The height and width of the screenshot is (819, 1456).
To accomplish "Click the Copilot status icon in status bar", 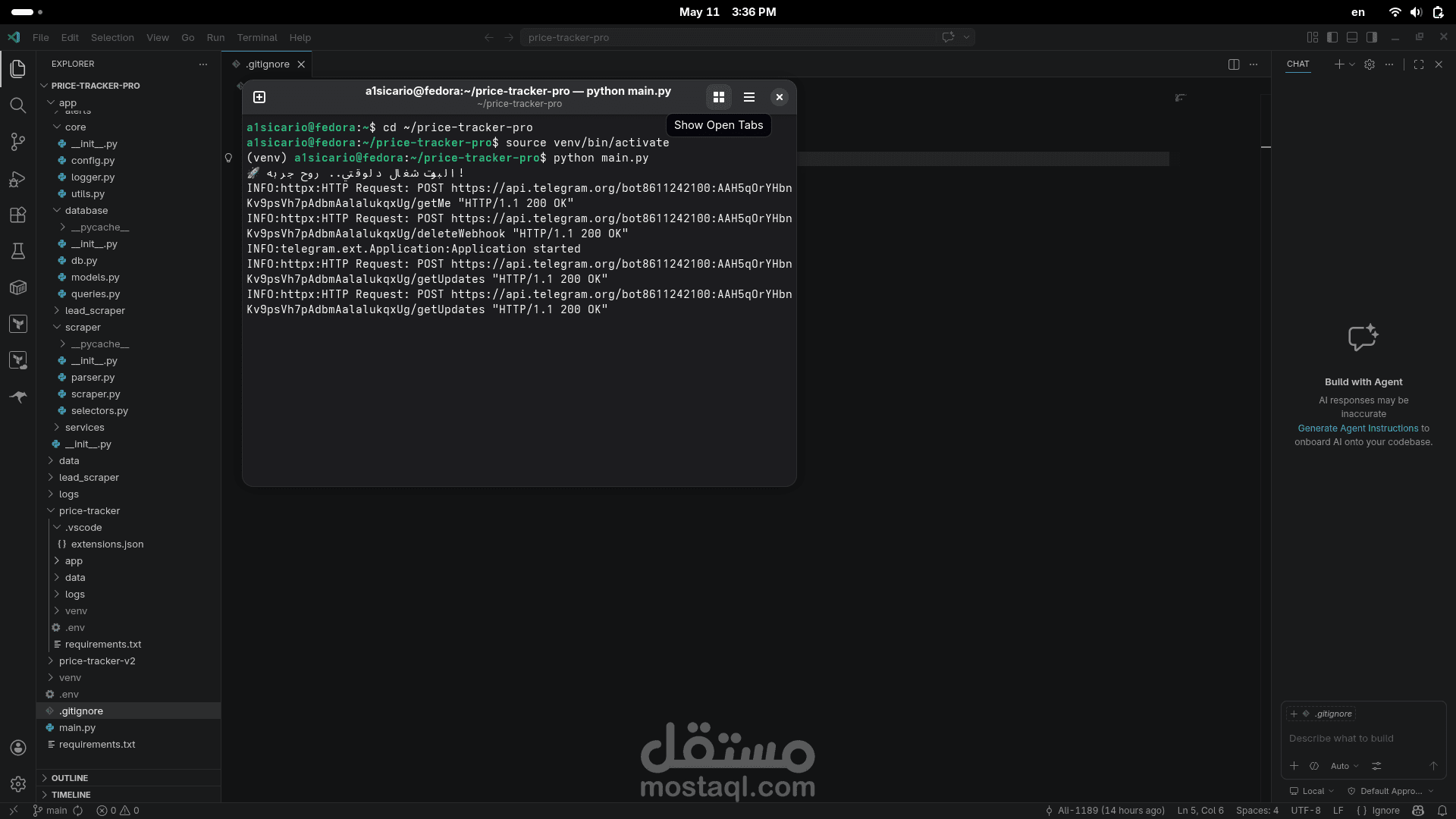I will click(1418, 811).
